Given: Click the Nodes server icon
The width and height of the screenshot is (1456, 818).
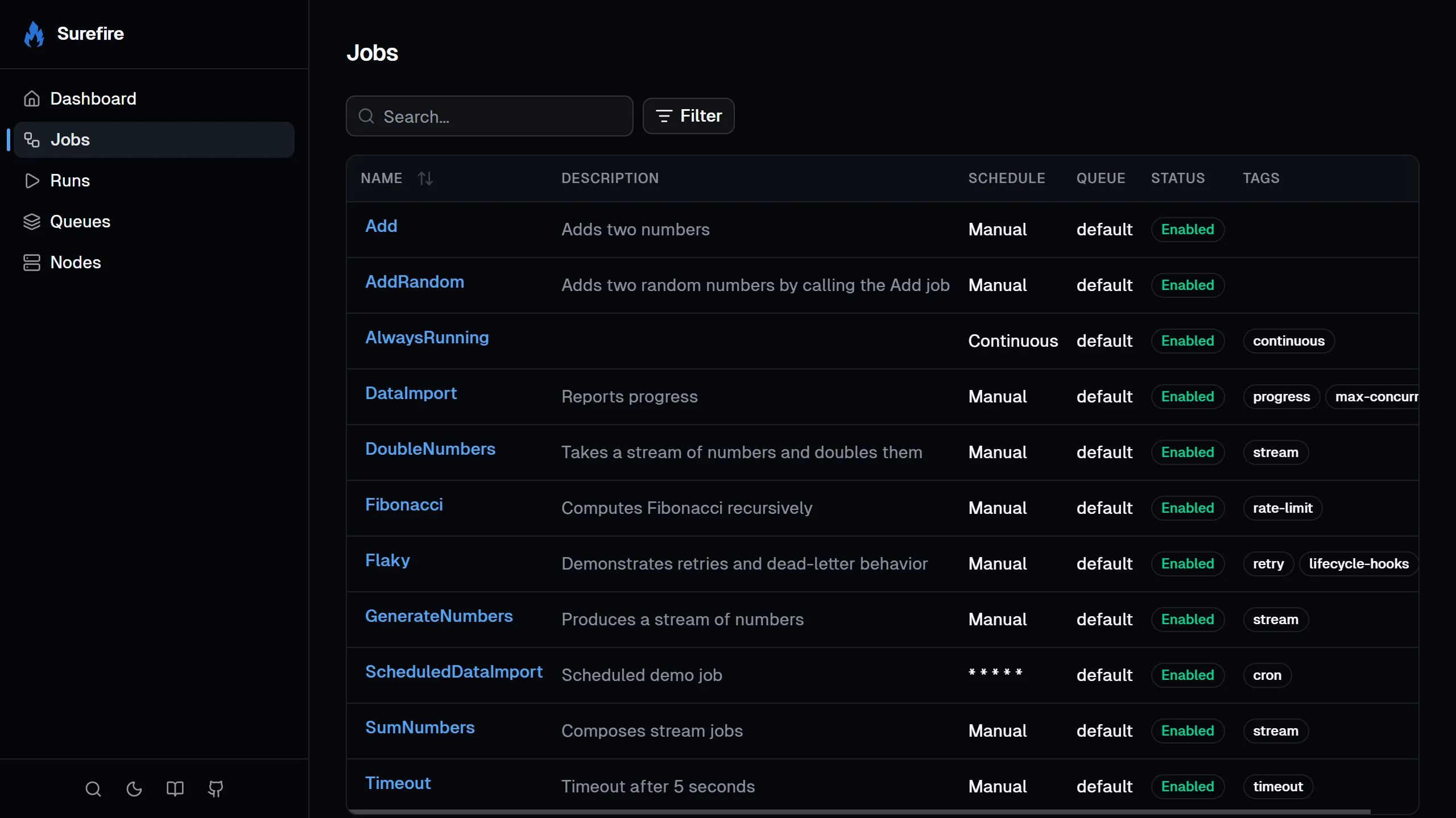Looking at the screenshot, I should pyautogui.click(x=32, y=263).
